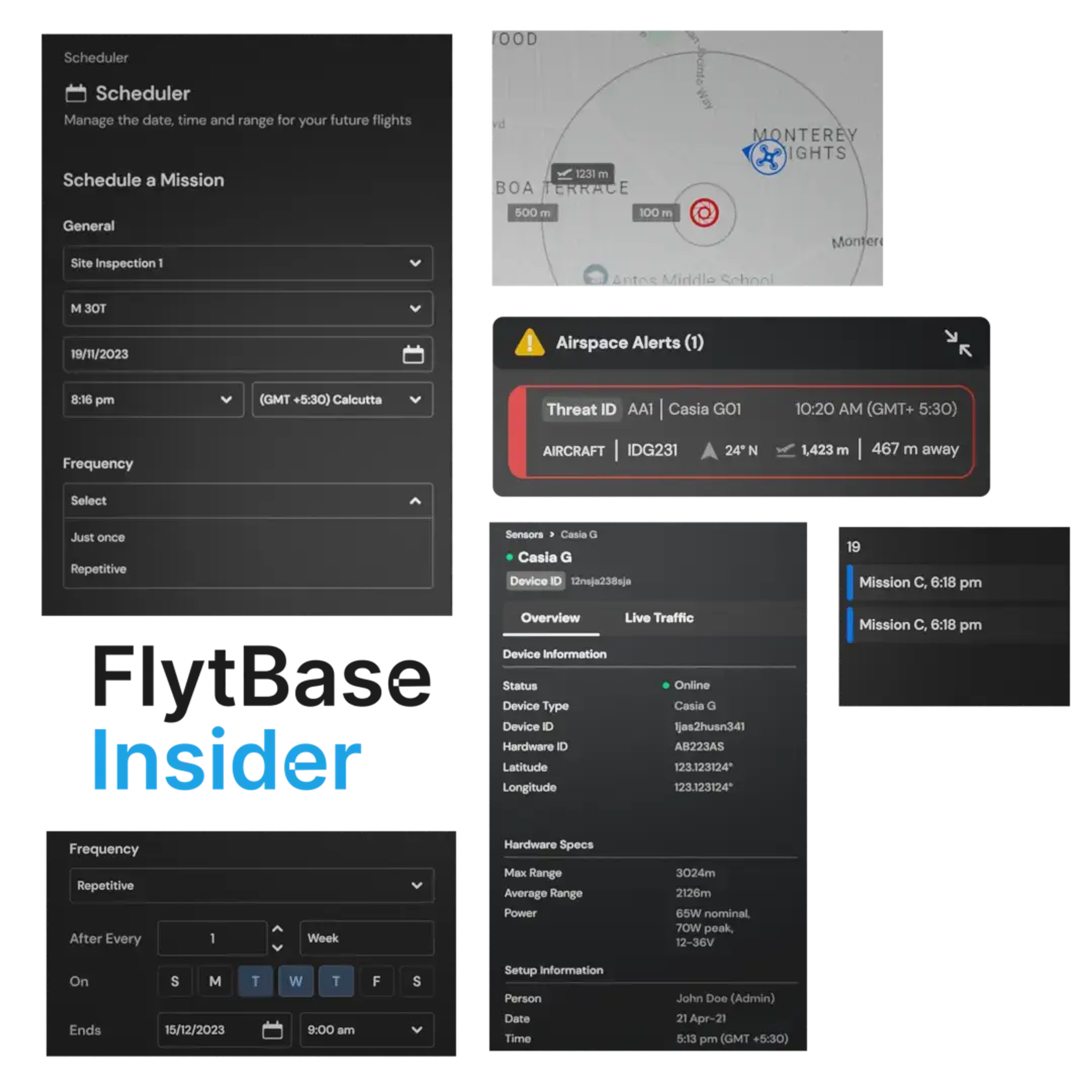This screenshot has width=1092, height=1092.
Task: Collapse the Airspace Alerts panel
Action: click(958, 343)
